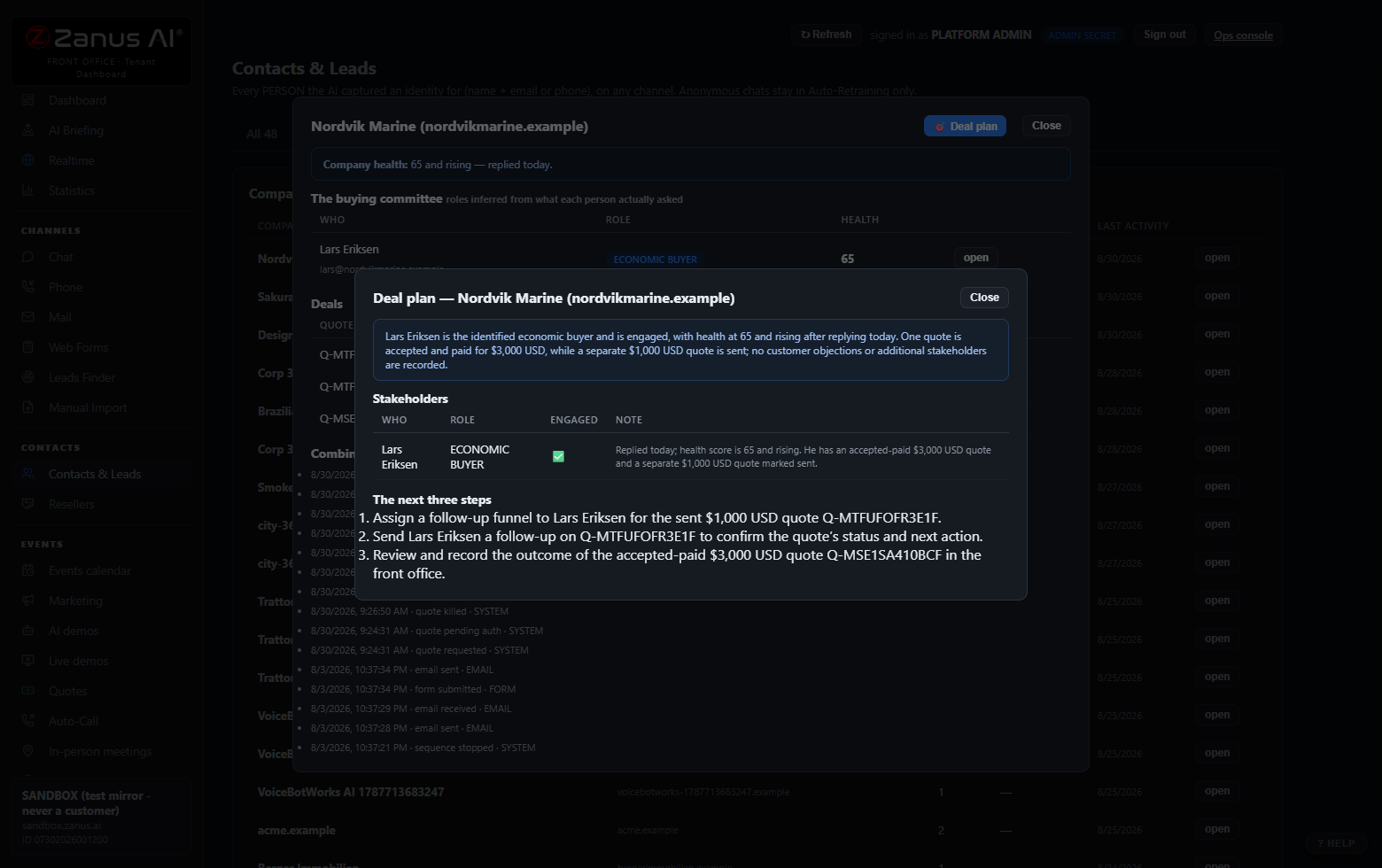Open the HELP button
1382x868 pixels.
tap(1336, 843)
